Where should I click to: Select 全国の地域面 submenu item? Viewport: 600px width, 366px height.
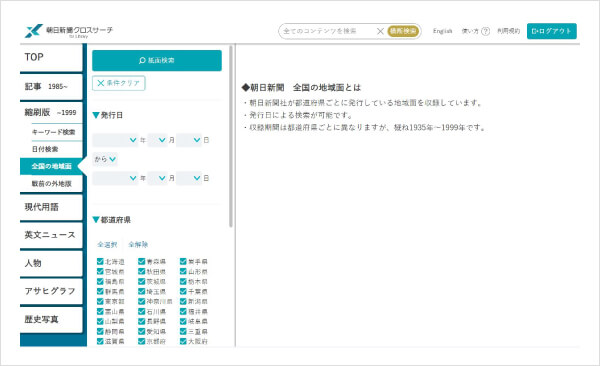(51, 166)
